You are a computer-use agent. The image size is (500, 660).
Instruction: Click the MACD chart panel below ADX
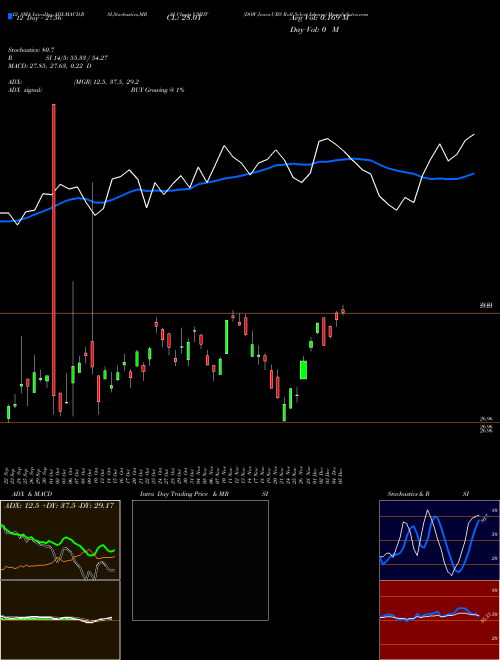(60, 620)
